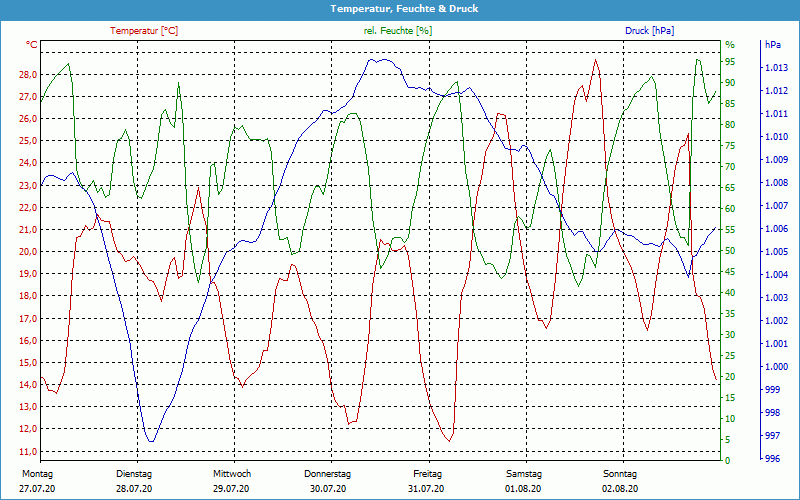Viewport: 800px width, 500px height.
Task: Click the "40" humidity axis value
Action: [x=731, y=293]
